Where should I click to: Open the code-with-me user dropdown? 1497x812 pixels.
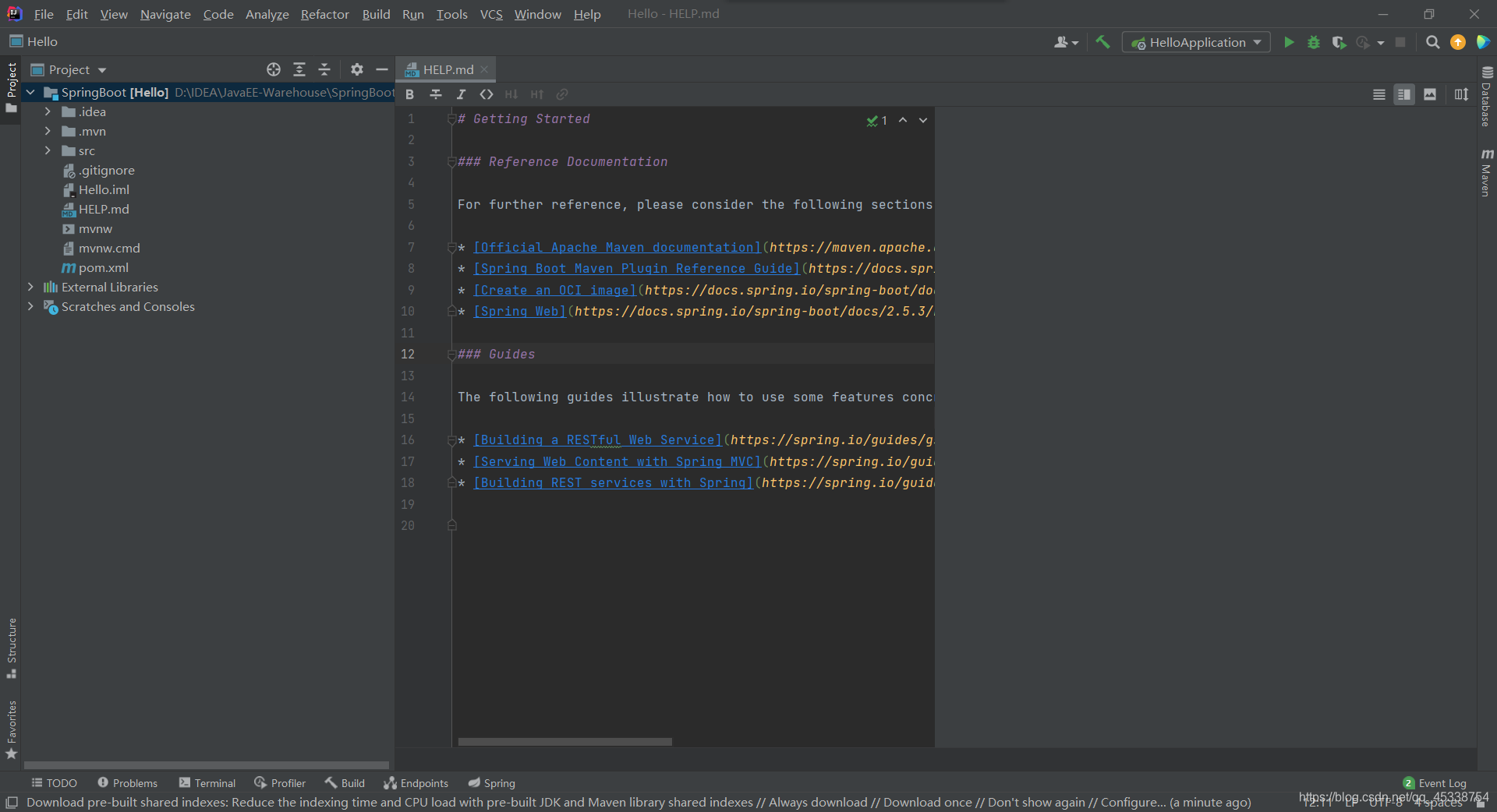tap(1066, 42)
